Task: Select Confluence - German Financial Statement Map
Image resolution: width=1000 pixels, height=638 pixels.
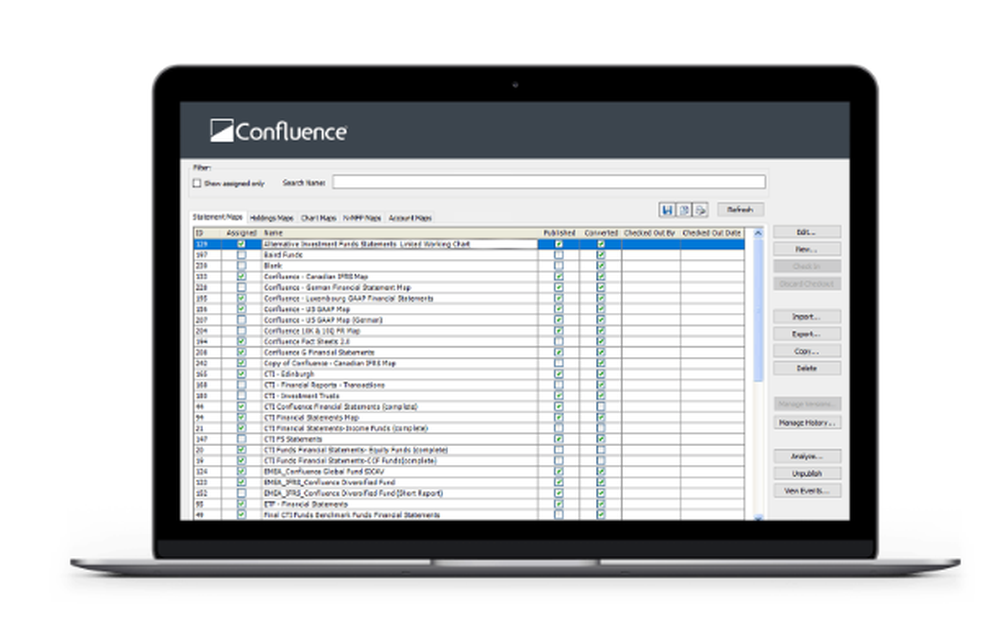Action: coord(337,288)
